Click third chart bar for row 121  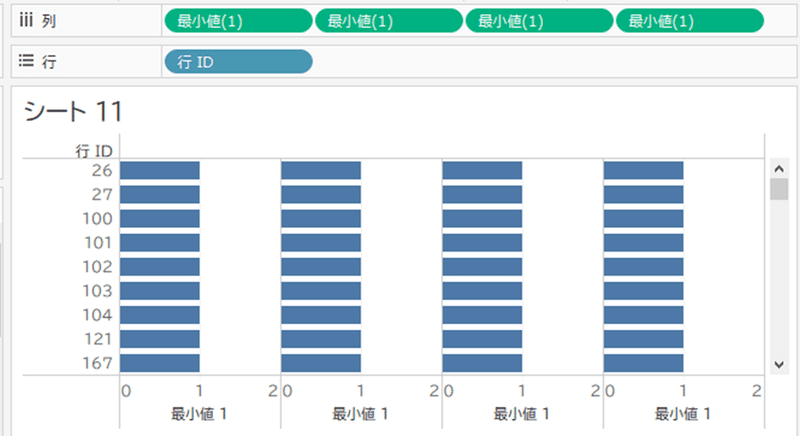(482, 339)
